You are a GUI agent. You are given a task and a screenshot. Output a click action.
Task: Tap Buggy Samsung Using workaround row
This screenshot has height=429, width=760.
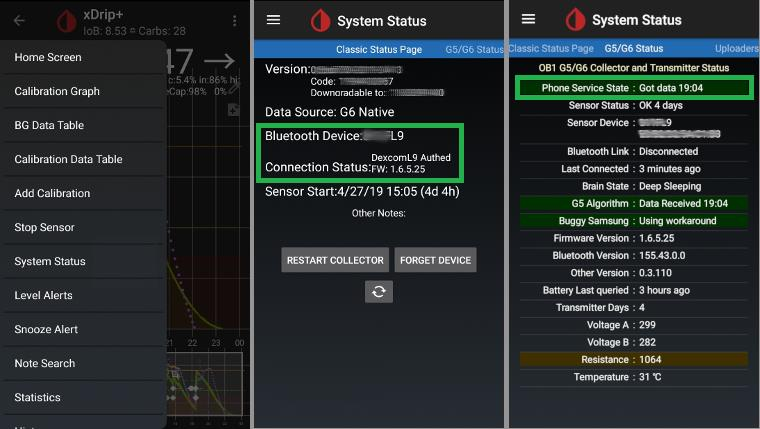[x=633, y=221]
